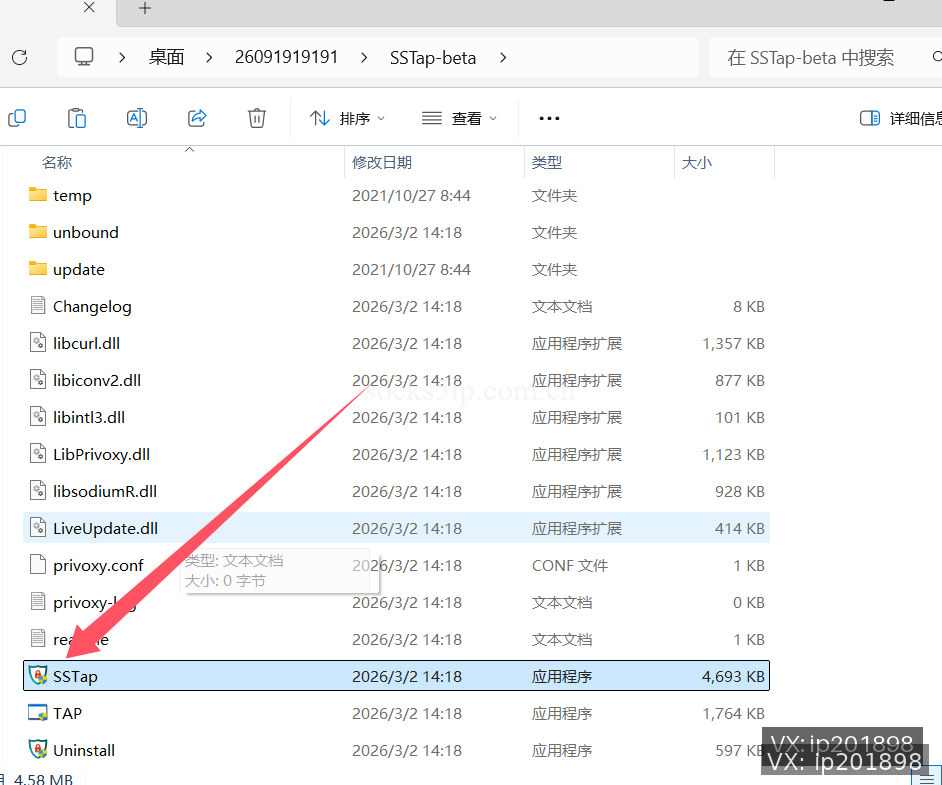
Task: Click the Paste icon in toolbar
Action: tap(77, 118)
